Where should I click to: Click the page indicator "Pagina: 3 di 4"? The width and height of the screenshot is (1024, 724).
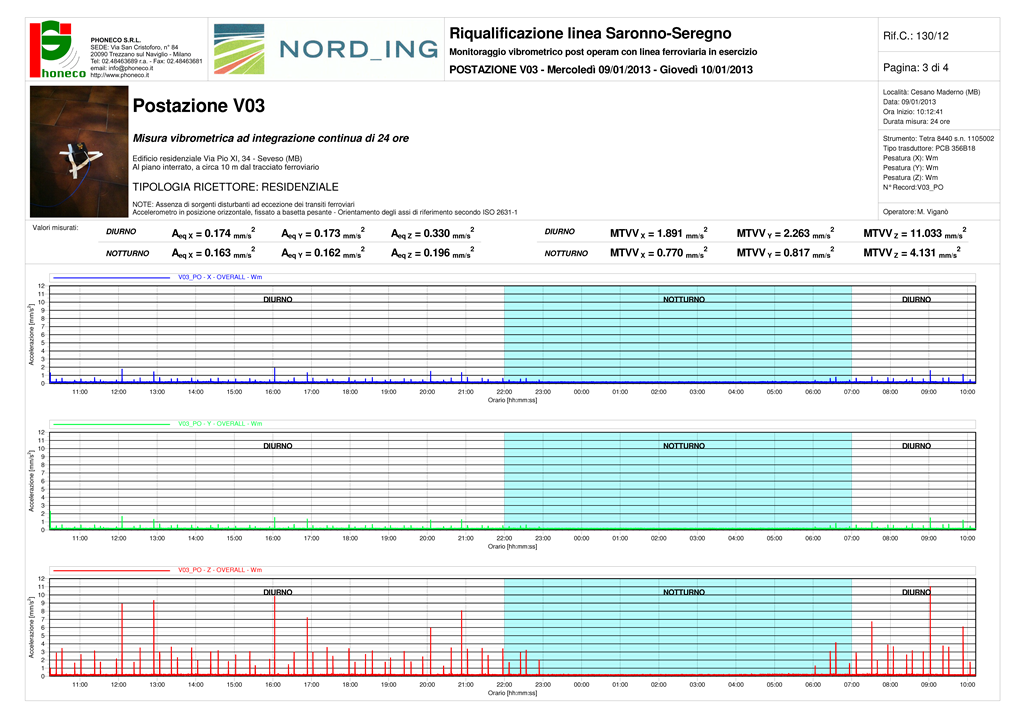point(916,68)
